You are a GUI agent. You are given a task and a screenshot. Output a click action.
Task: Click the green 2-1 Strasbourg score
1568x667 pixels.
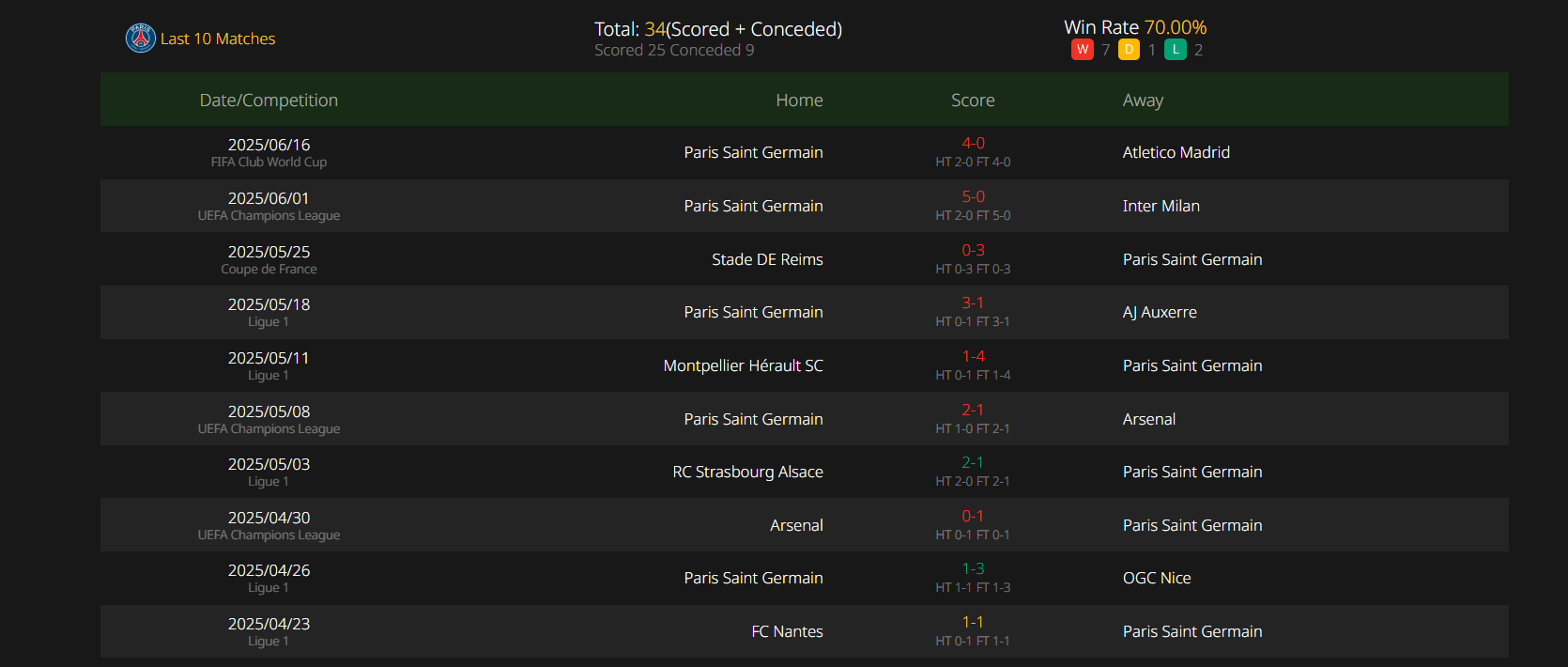[x=973, y=463]
